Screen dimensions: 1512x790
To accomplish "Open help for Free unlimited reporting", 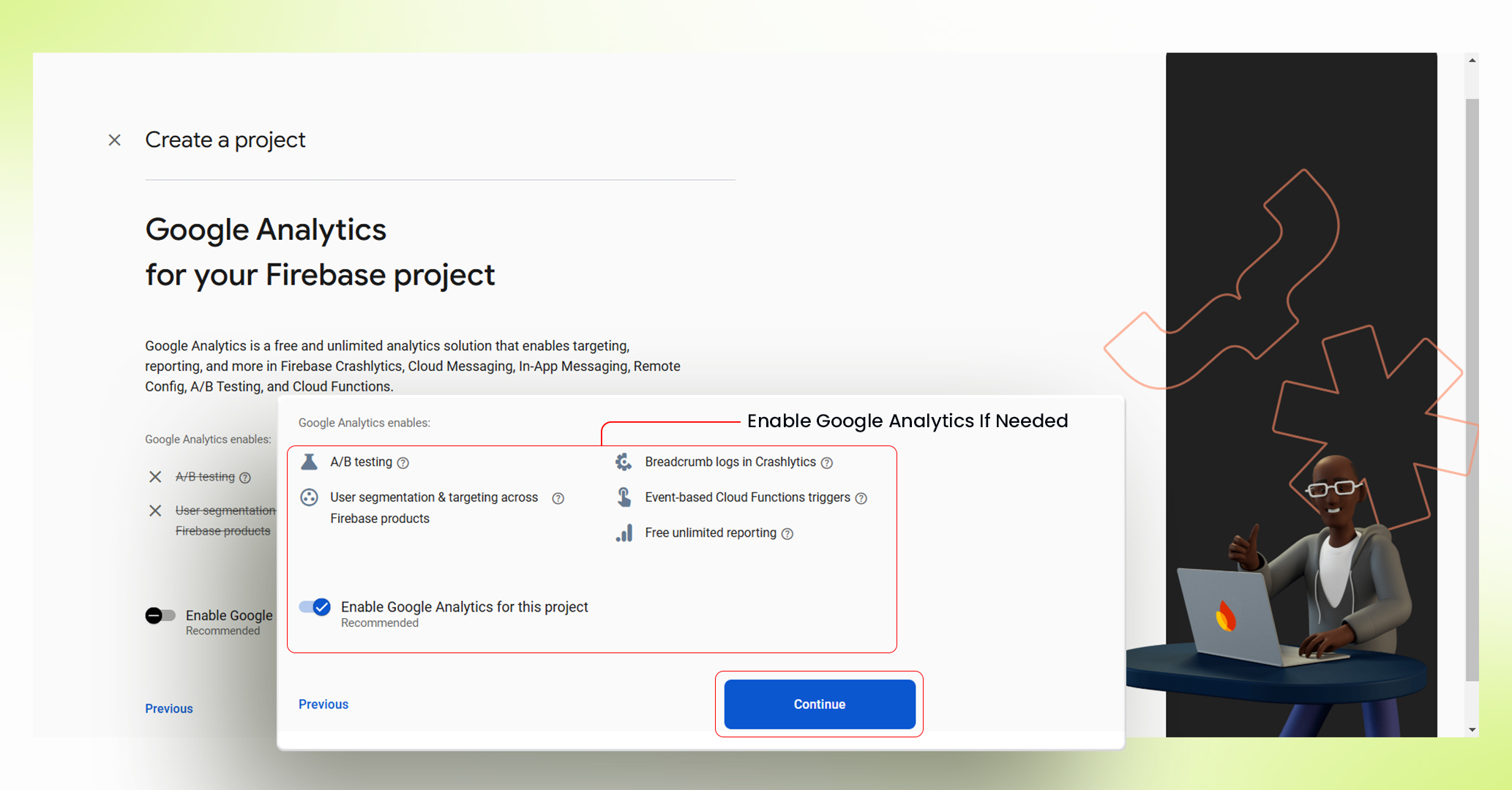I will point(787,533).
